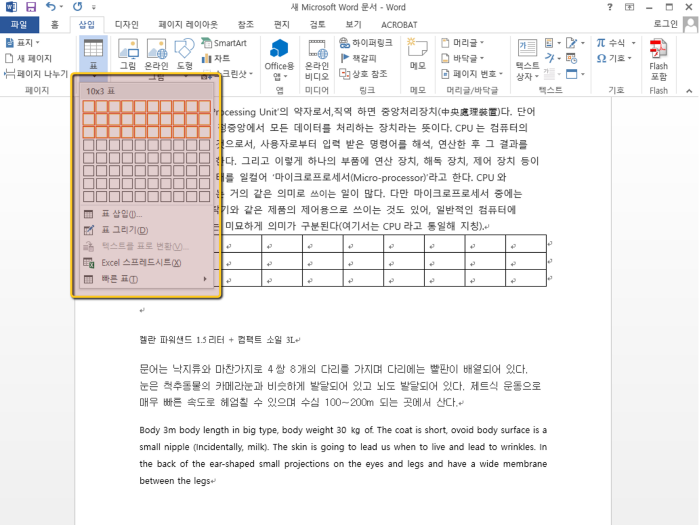The image size is (700, 525).
Task: Switch to the 디자인 (Design) tab
Action: (x=127, y=25)
